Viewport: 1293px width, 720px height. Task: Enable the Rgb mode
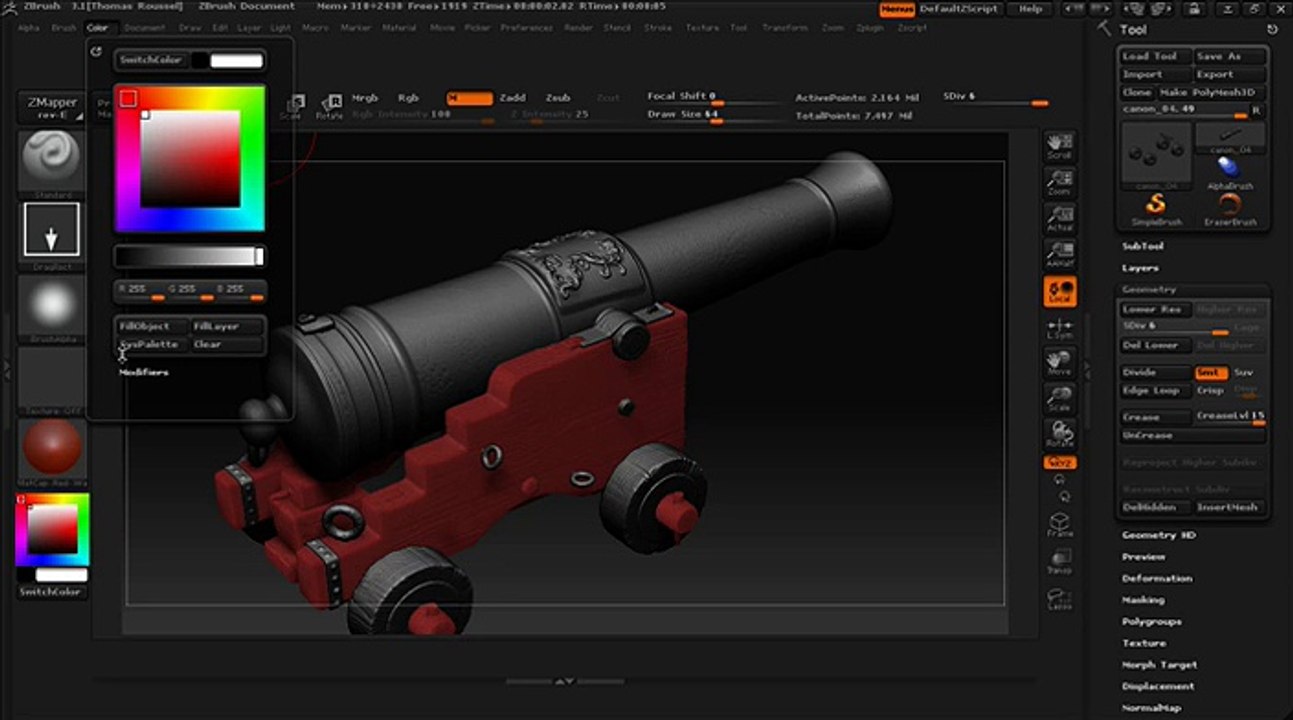tap(408, 98)
